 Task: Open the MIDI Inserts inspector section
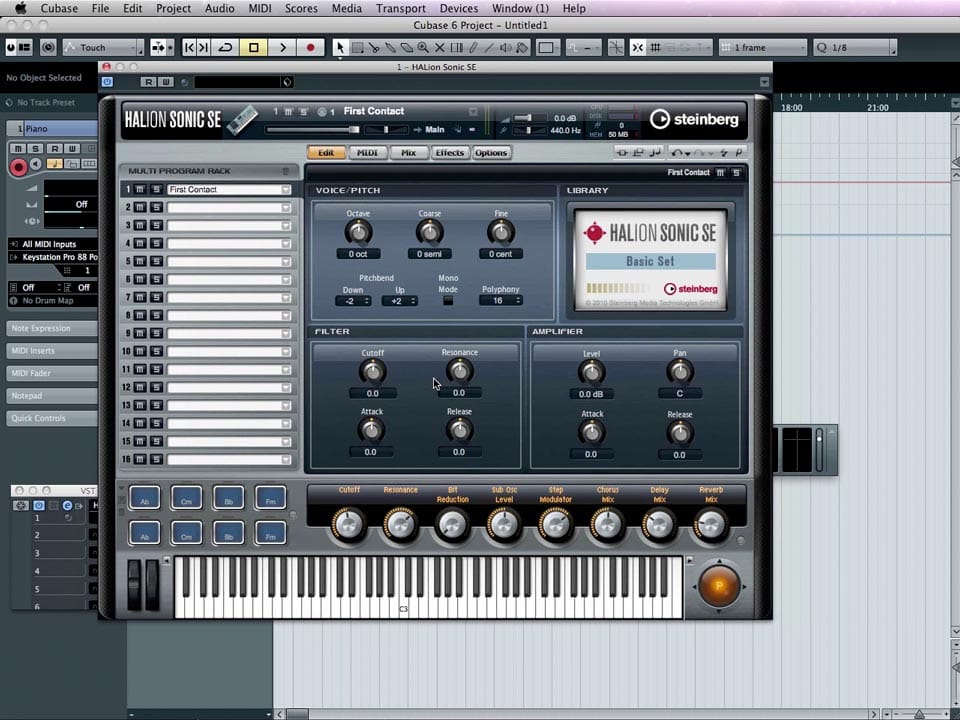(52, 351)
